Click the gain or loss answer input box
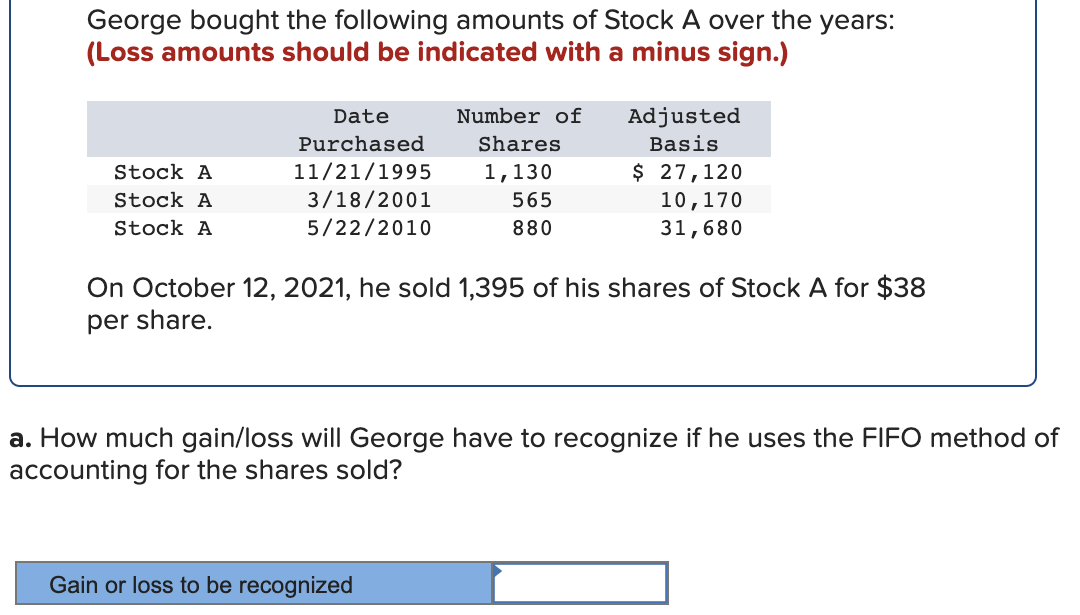The height and width of the screenshot is (615, 1080). click(x=580, y=583)
